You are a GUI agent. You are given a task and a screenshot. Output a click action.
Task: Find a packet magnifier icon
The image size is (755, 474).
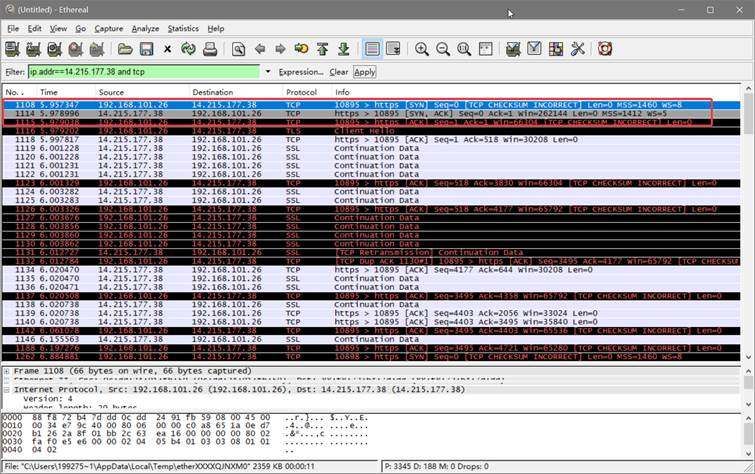tap(238, 49)
